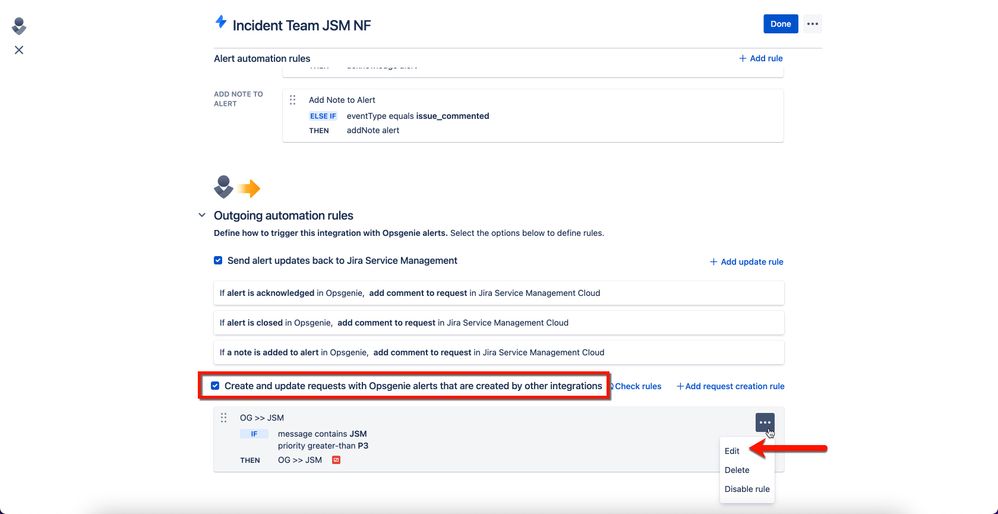
Task: Click the Add rule link
Action: tap(761, 59)
